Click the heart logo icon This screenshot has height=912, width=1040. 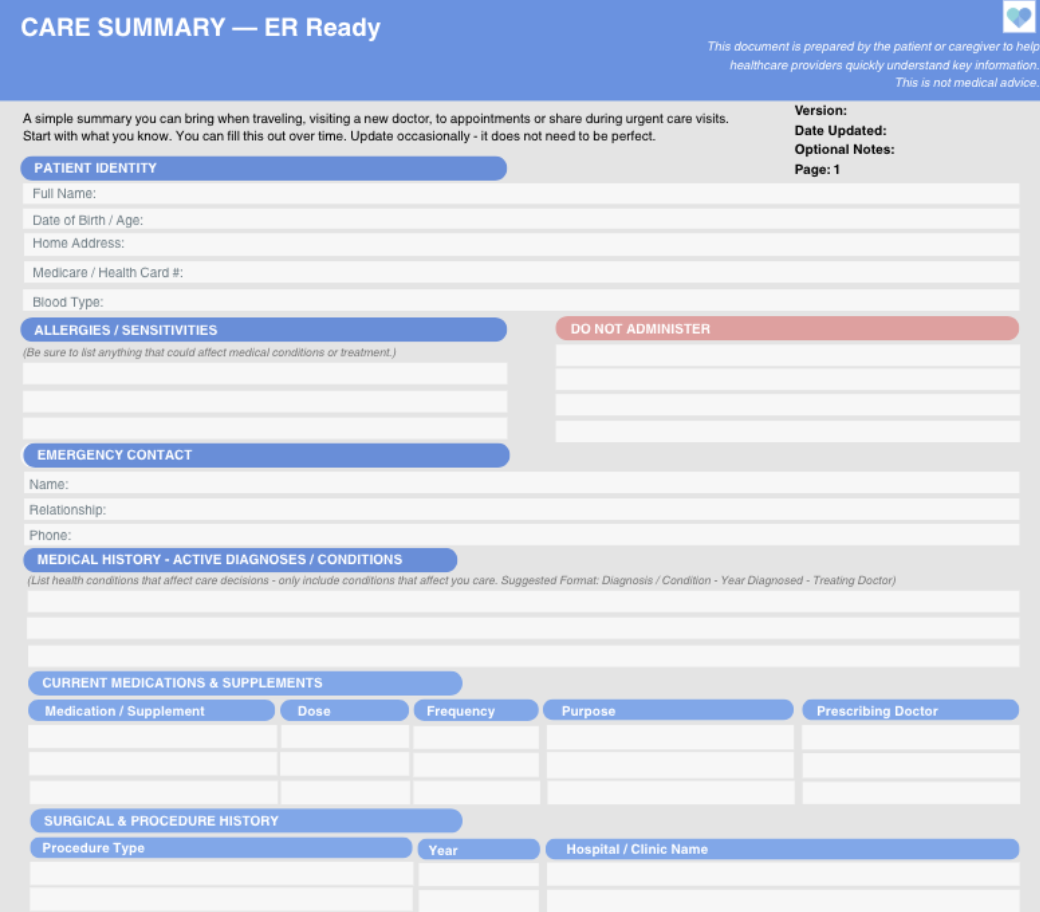tap(1019, 16)
